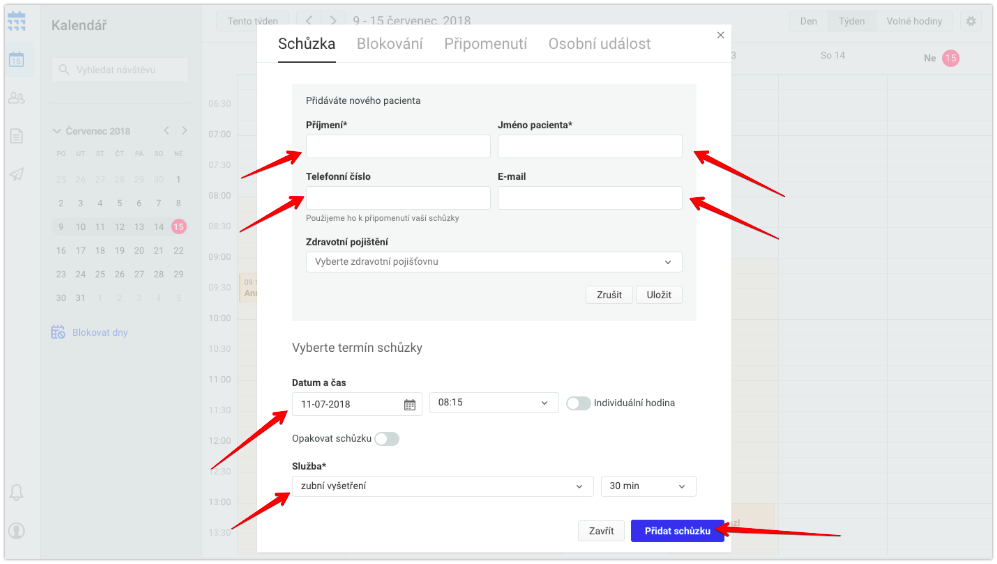Toggle Opakovat schůzku switch

pos(387,439)
